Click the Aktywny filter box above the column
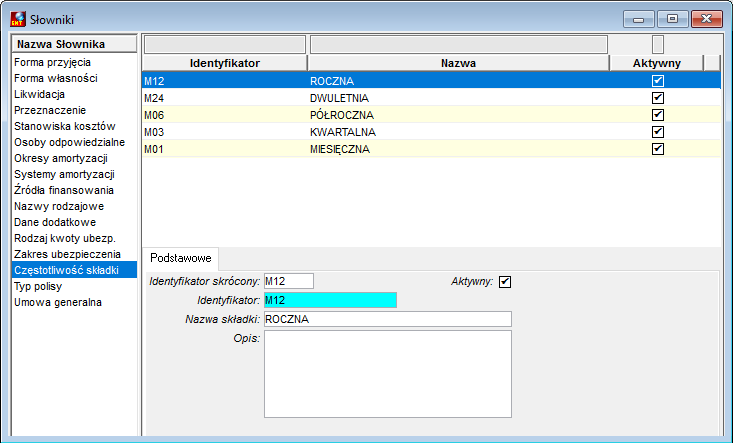 (658, 44)
